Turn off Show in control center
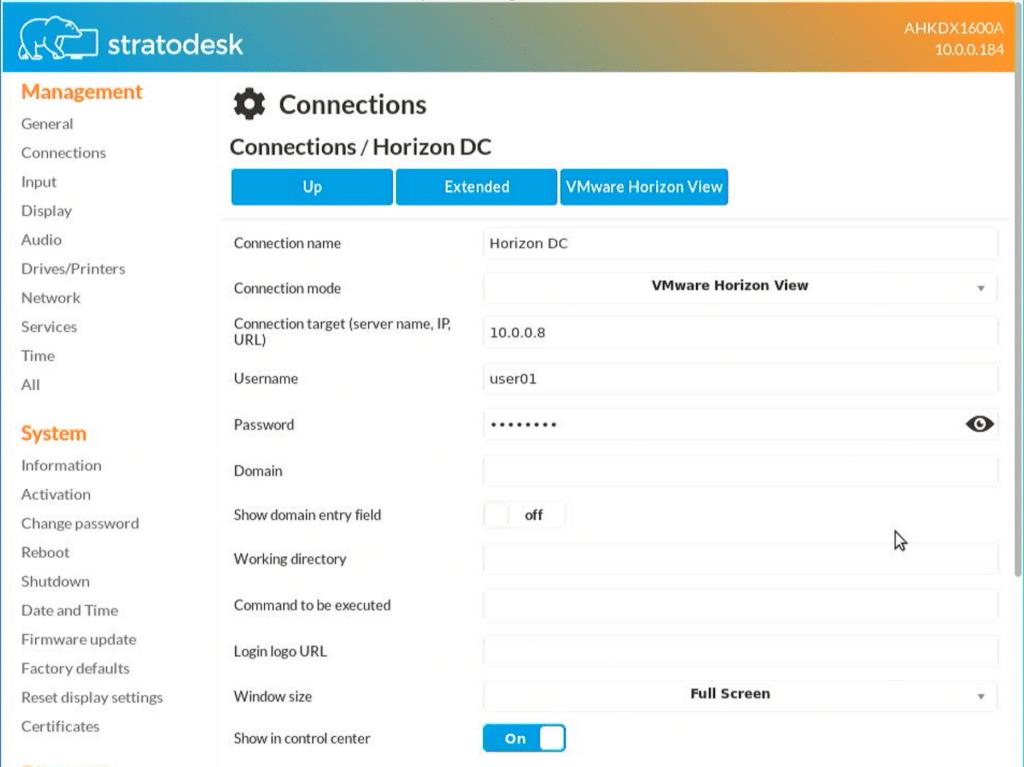This screenshot has width=1024, height=767. (x=524, y=738)
